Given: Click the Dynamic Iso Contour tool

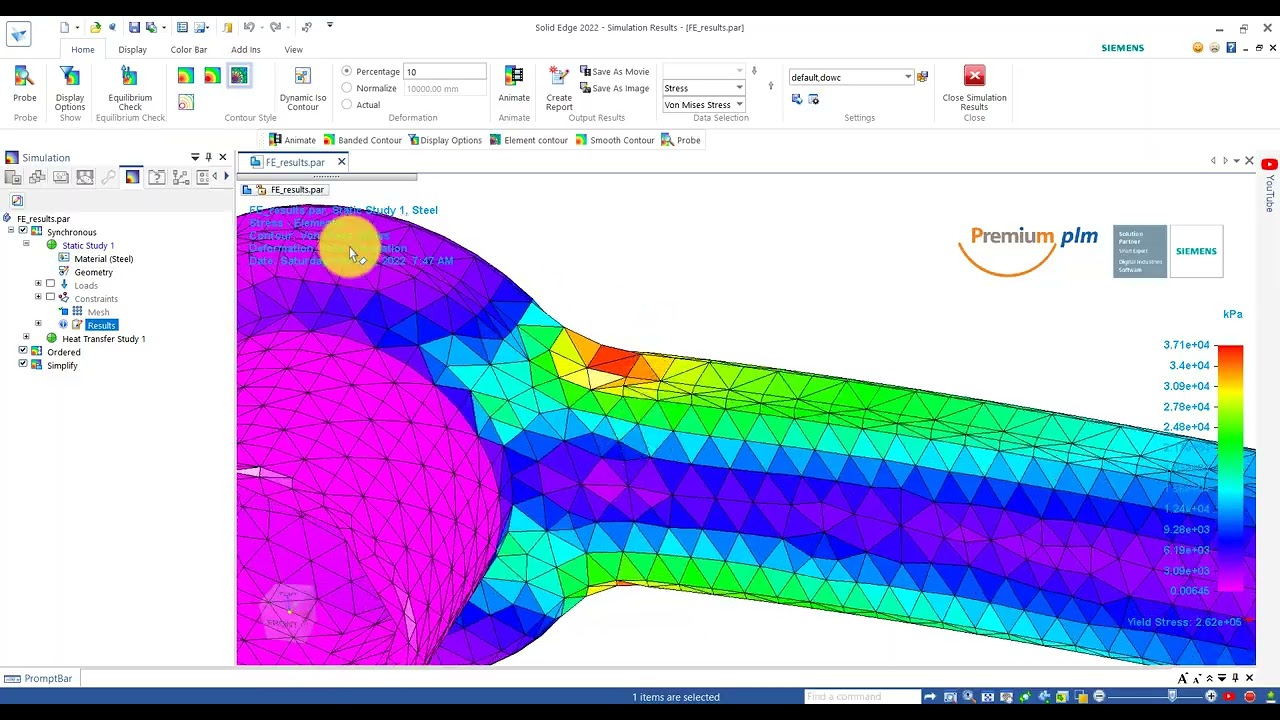Looking at the screenshot, I should coord(302,88).
